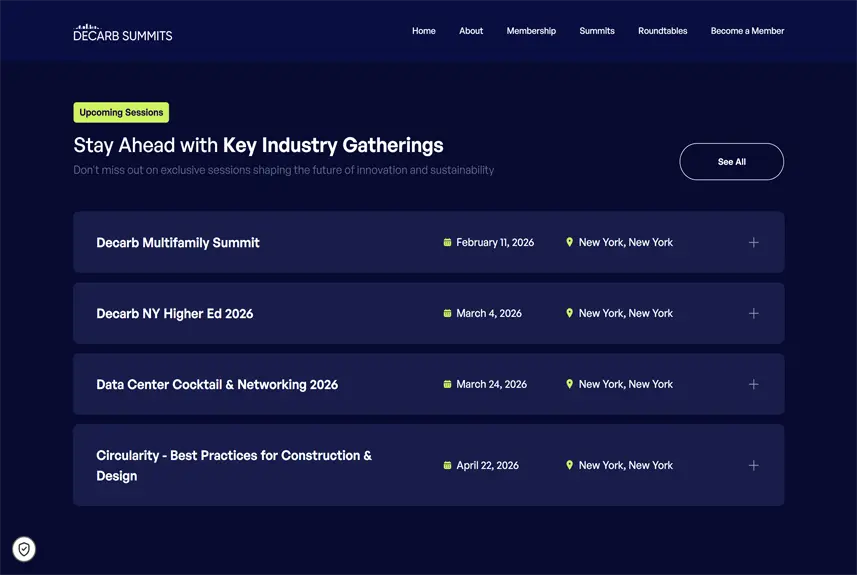Screen dimensions: 857x575
Task: Click the February 11, 2026 date text
Action: tap(495, 242)
